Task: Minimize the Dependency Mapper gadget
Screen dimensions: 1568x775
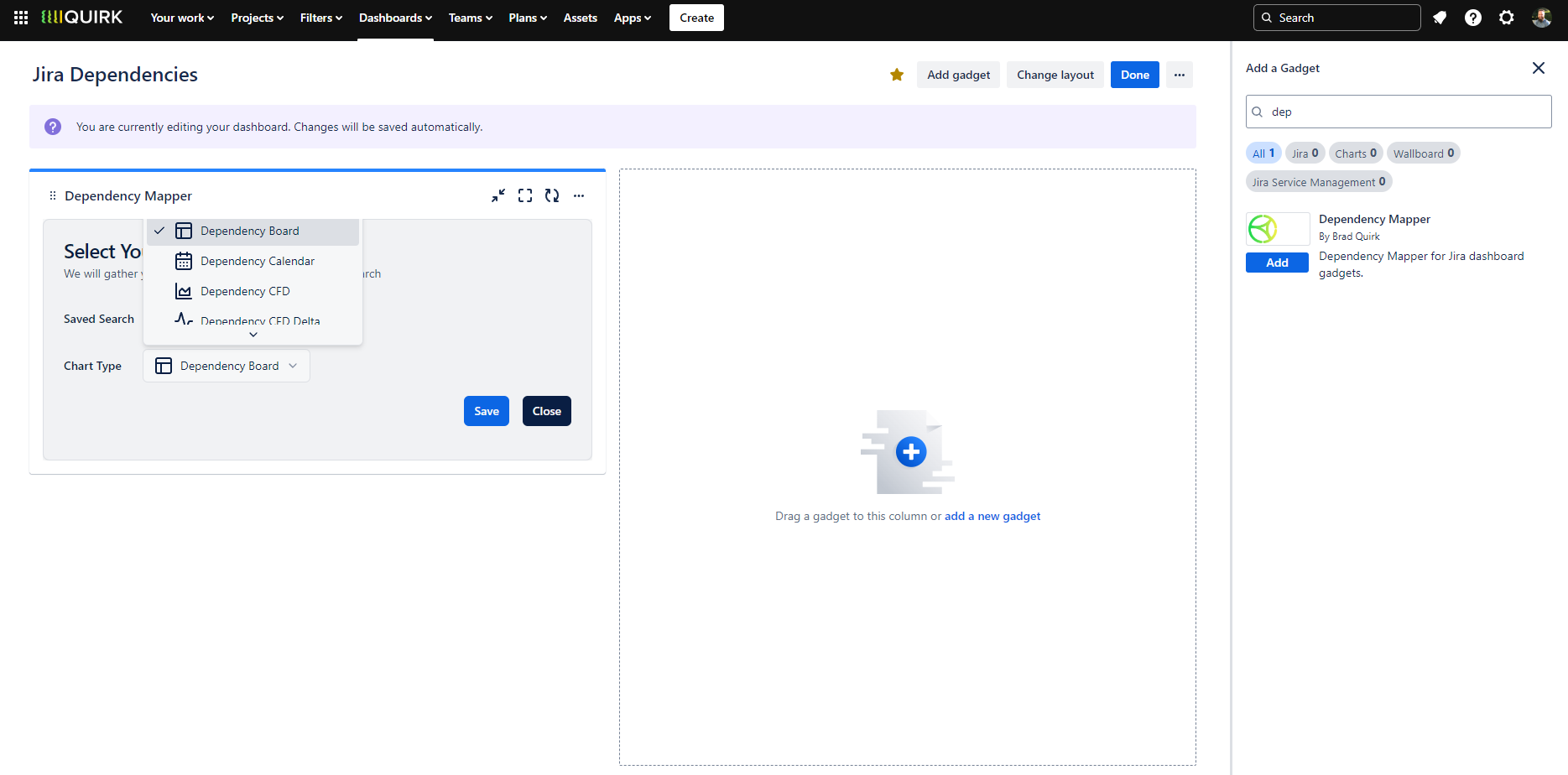Action: 498,195
